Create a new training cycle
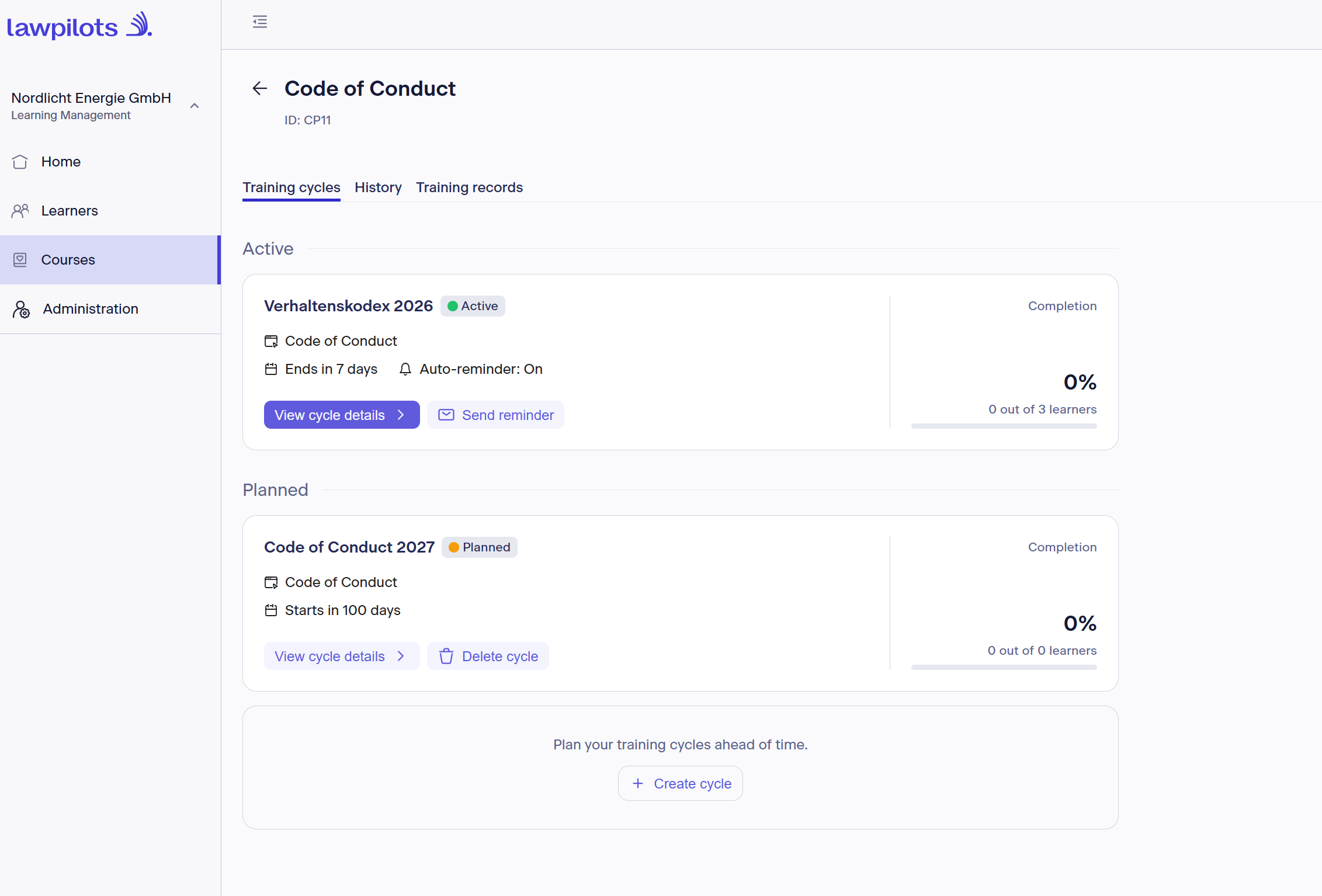The width and height of the screenshot is (1322, 896). pyautogui.click(x=681, y=783)
